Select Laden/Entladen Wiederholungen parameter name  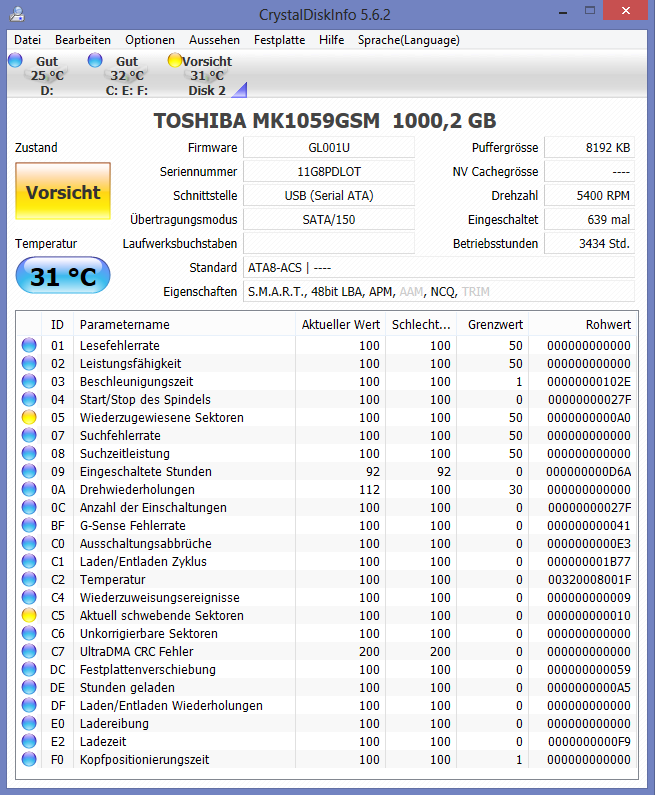coord(171,705)
